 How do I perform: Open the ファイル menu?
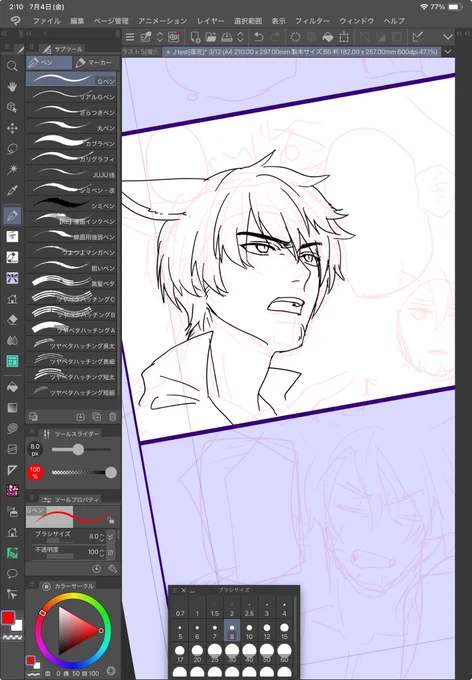[x=46, y=21]
